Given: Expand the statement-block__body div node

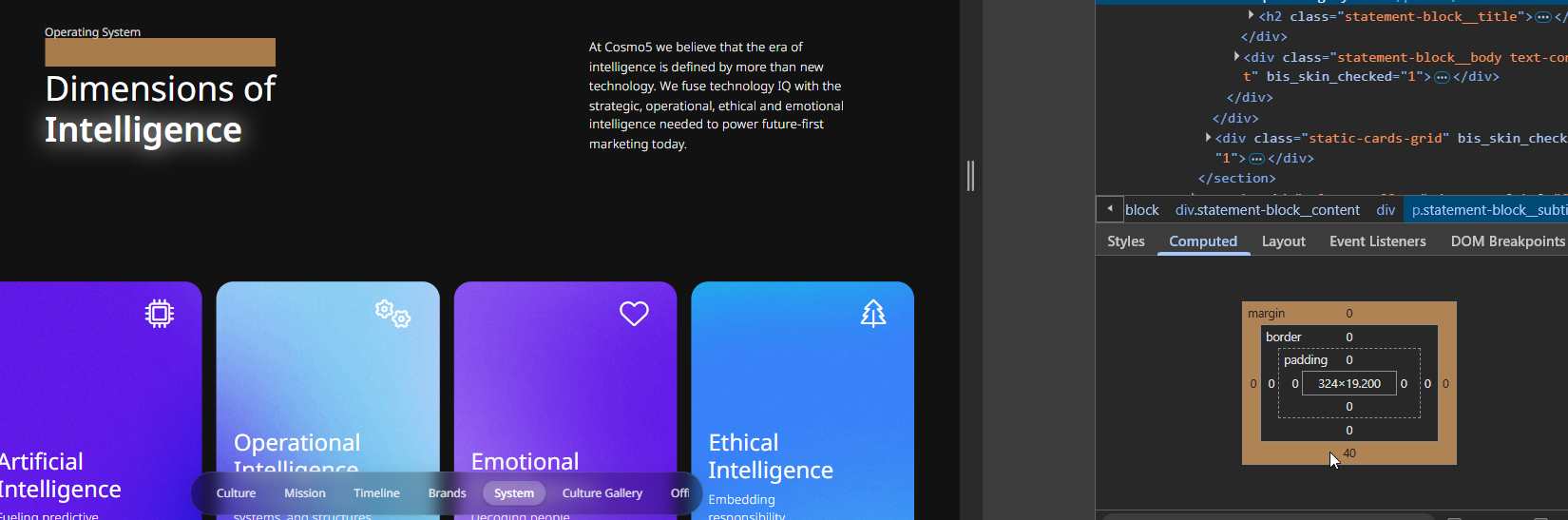Looking at the screenshot, I should pos(1236,57).
